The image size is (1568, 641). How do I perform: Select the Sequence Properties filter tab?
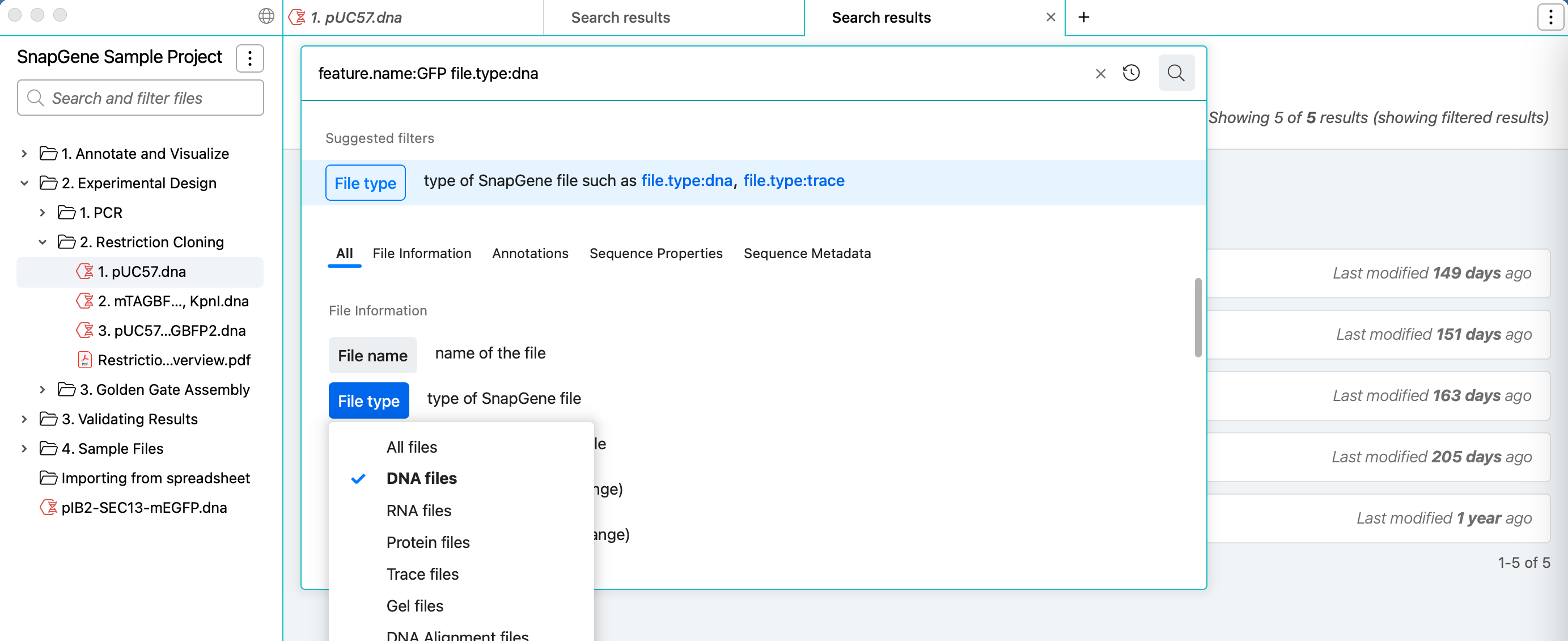(x=655, y=254)
